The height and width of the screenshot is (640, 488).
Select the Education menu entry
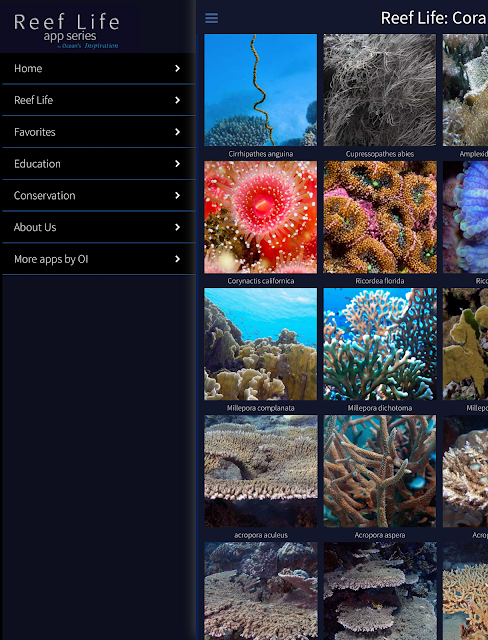coord(99,164)
